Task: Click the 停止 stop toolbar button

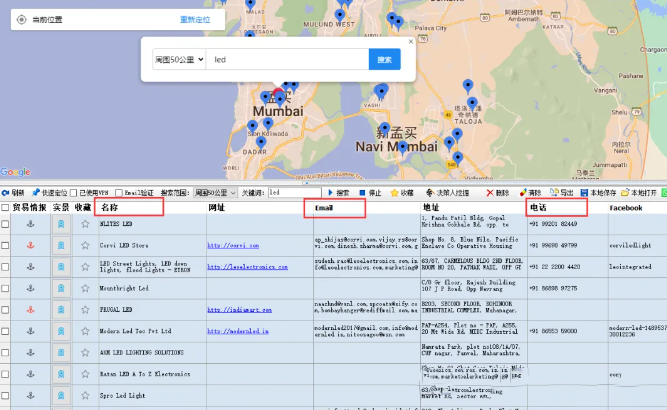Action: click(x=370, y=193)
